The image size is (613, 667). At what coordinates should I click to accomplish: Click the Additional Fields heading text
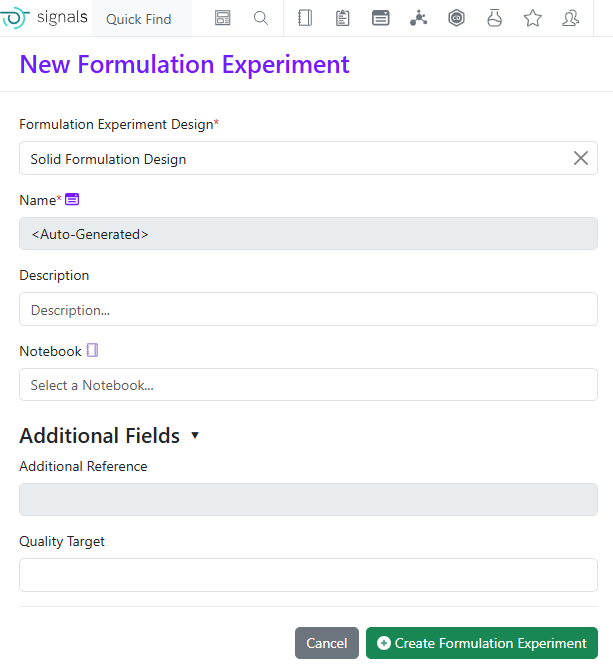100,436
